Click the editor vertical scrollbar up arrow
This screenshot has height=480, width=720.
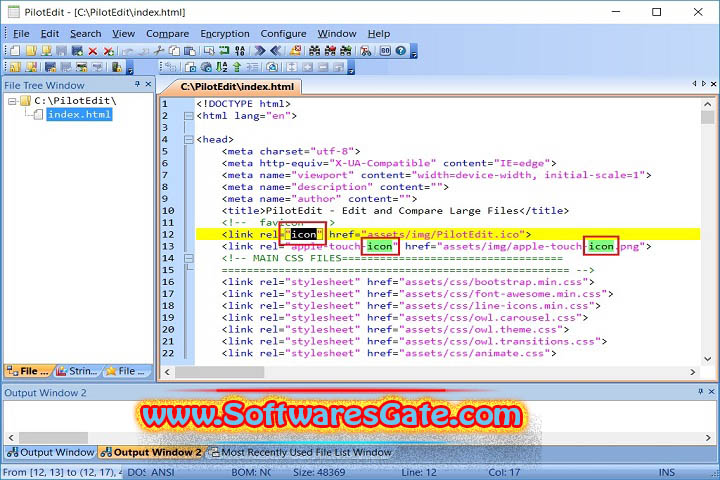708,104
